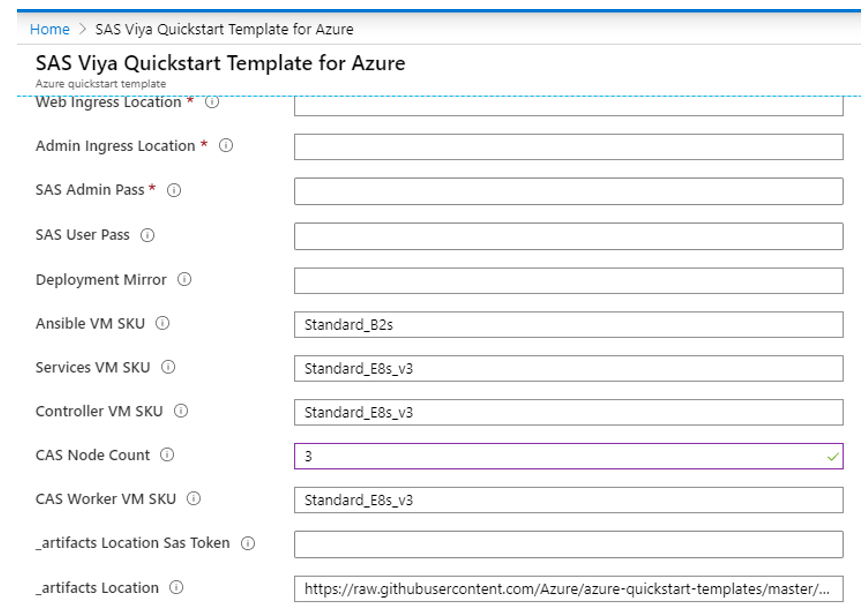
Task: Click info icon beside Ansible VM SKU
Action: pos(163,324)
